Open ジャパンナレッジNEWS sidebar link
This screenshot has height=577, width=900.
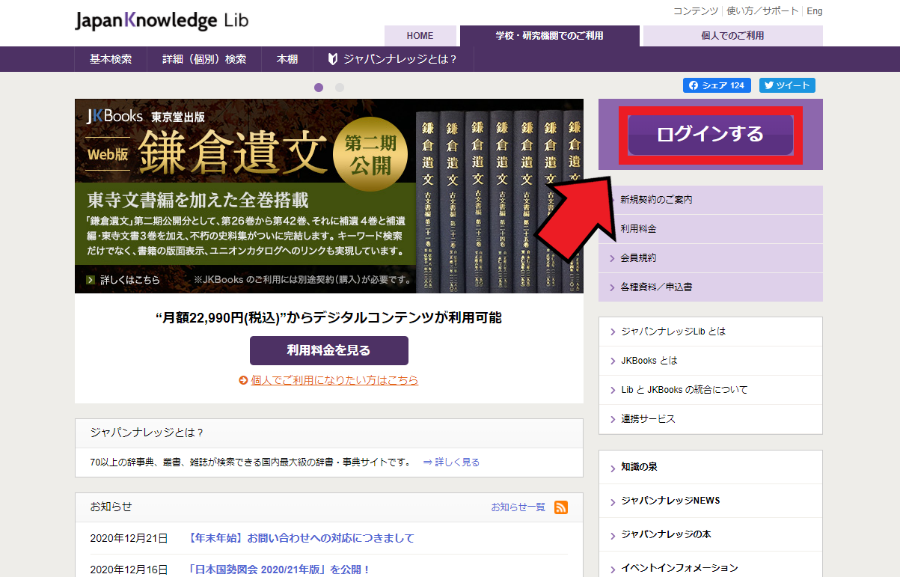(x=711, y=501)
